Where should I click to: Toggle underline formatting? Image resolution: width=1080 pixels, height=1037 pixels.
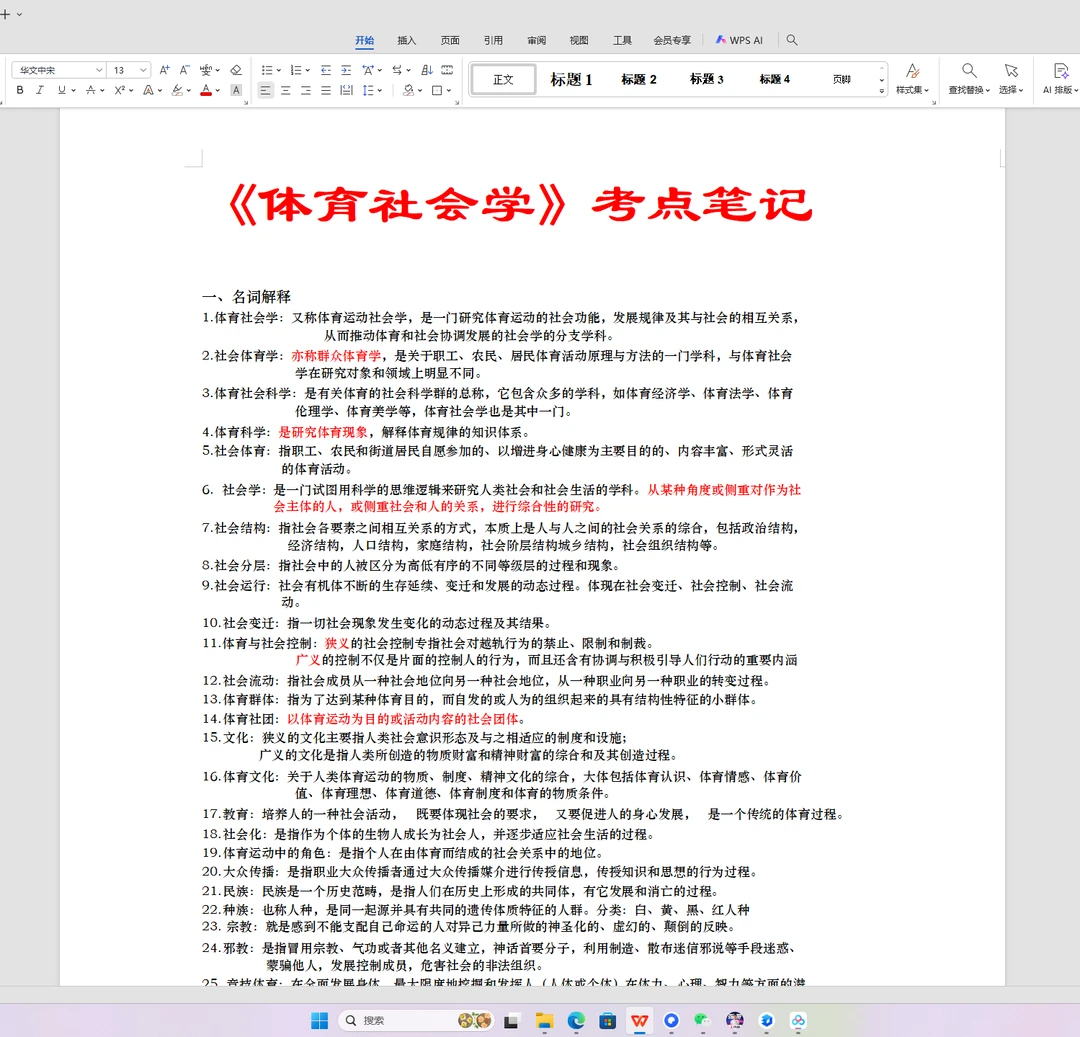click(61, 91)
